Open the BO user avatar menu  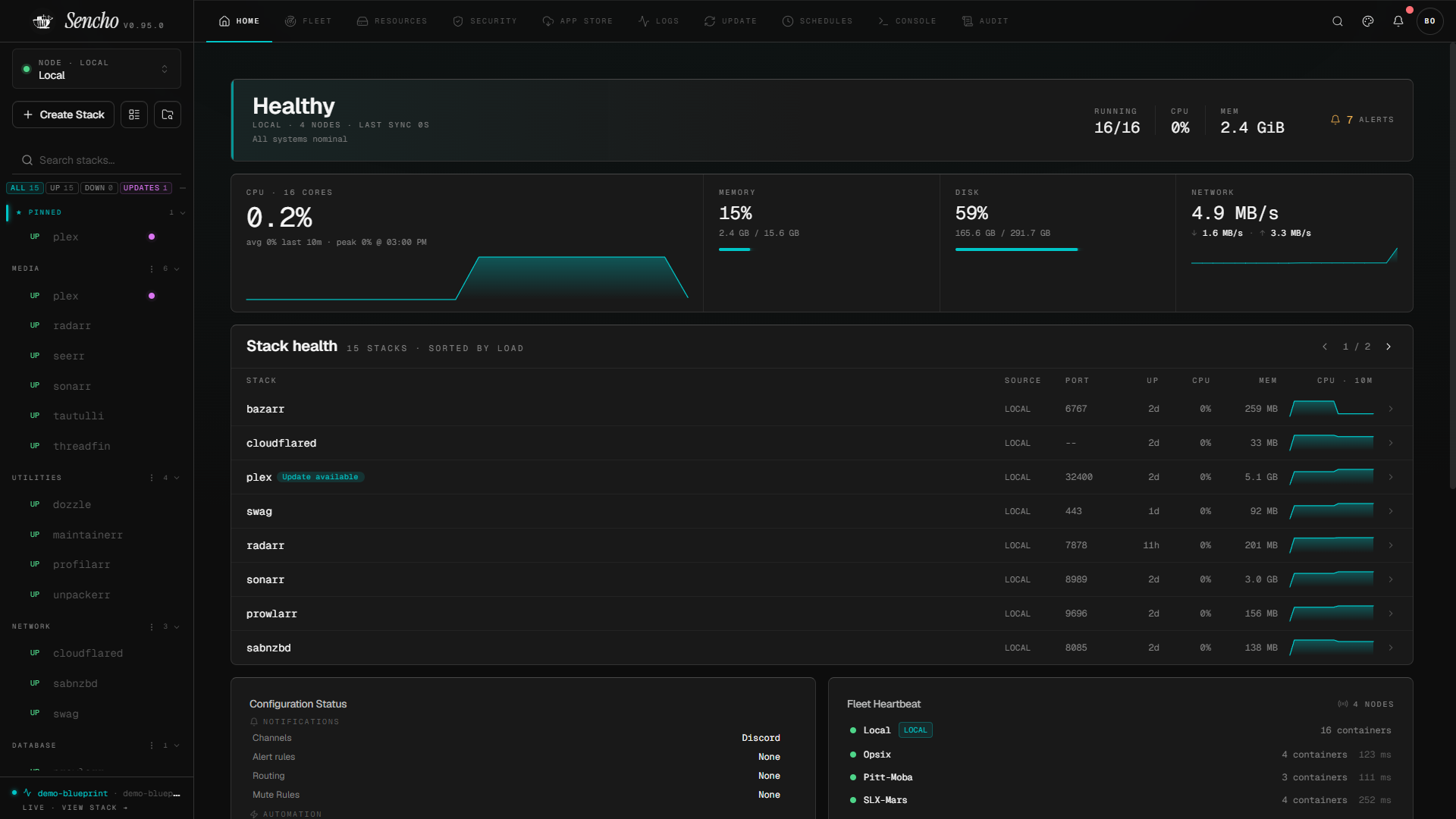click(x=1430, y=21)
